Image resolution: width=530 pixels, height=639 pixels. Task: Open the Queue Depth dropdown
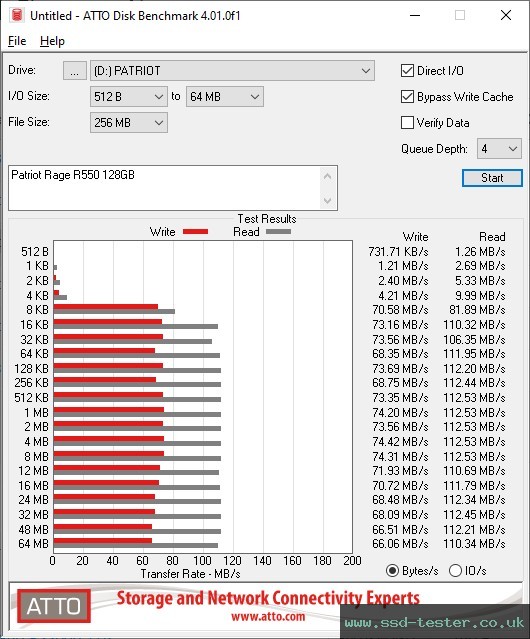[499, 149]
